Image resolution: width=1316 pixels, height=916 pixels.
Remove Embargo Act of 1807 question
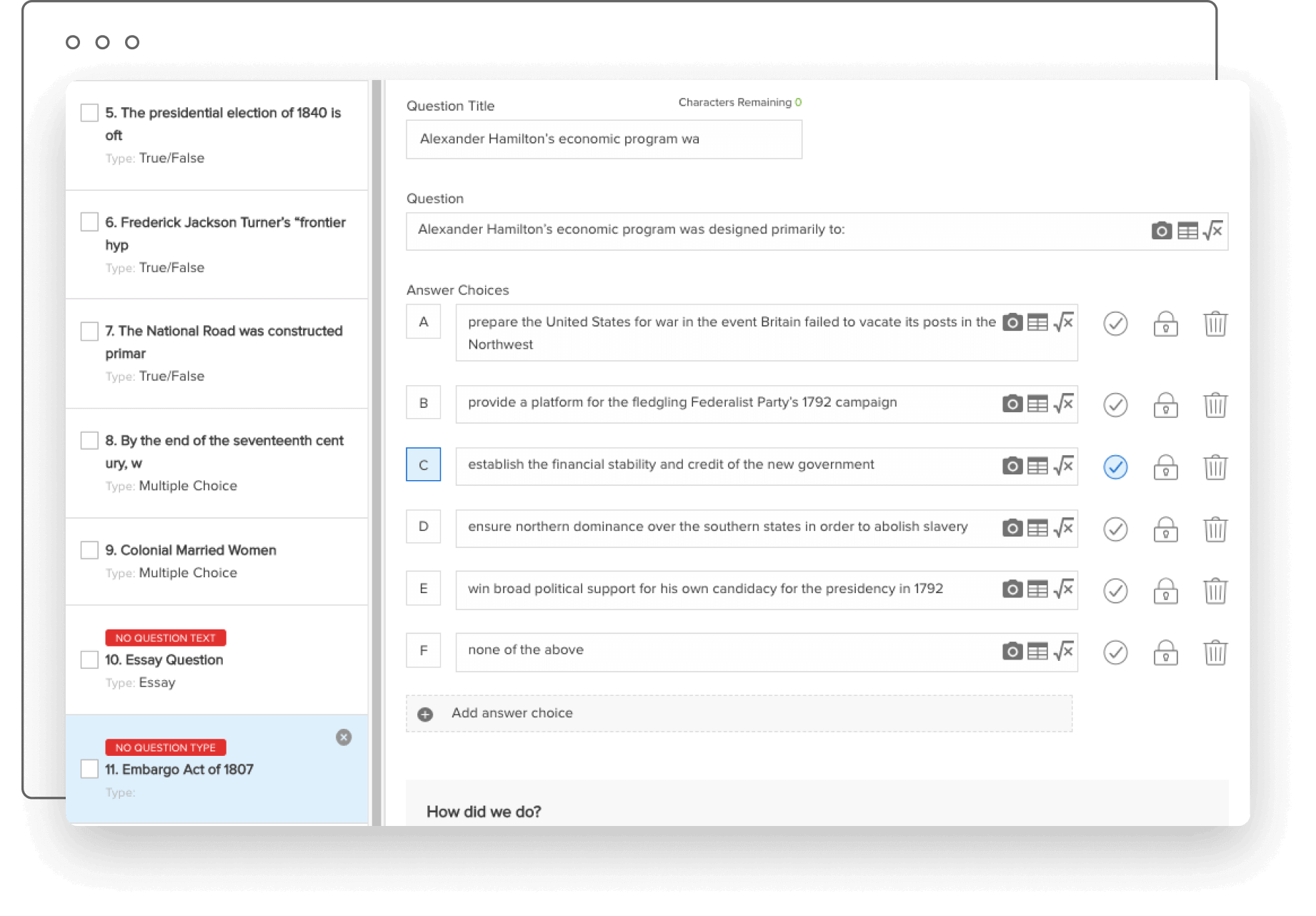[344, 737]
